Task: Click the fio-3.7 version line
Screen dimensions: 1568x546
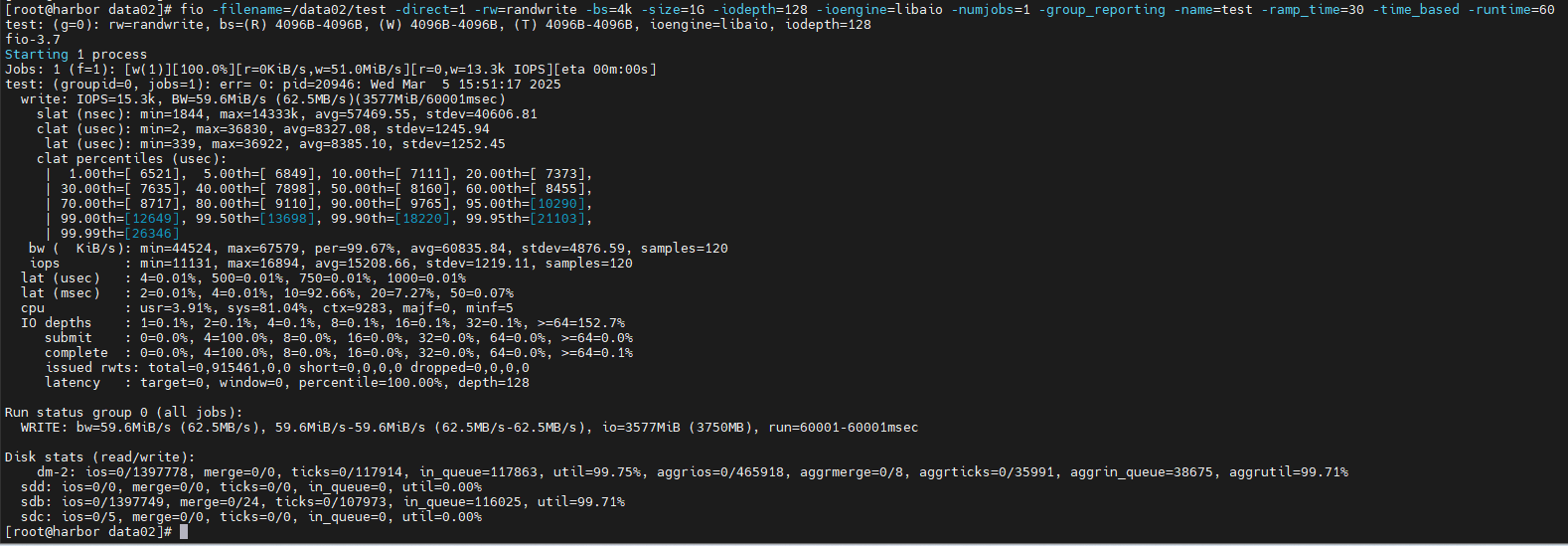Action: [33, 39]
